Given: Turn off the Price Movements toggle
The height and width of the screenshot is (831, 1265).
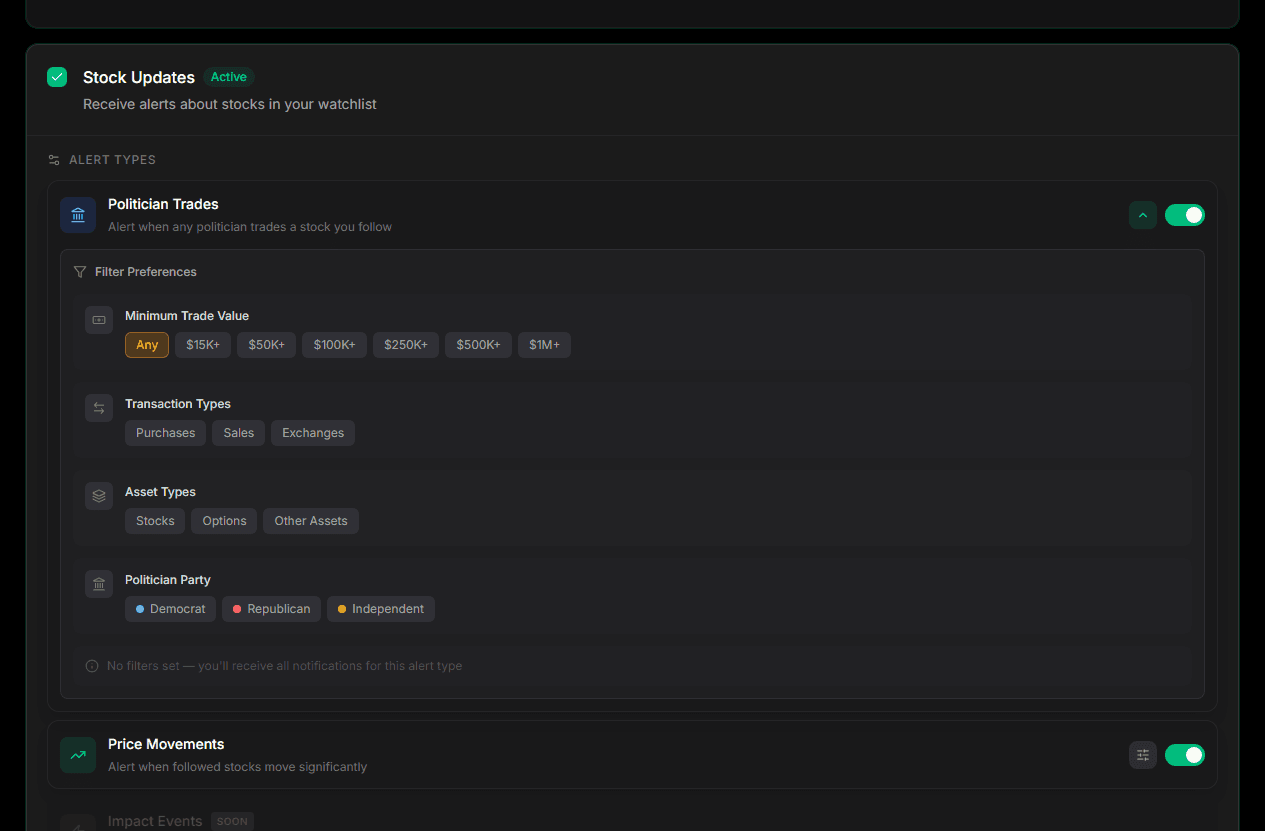Looking at the screenshot, I should (x=1184, y=755).
